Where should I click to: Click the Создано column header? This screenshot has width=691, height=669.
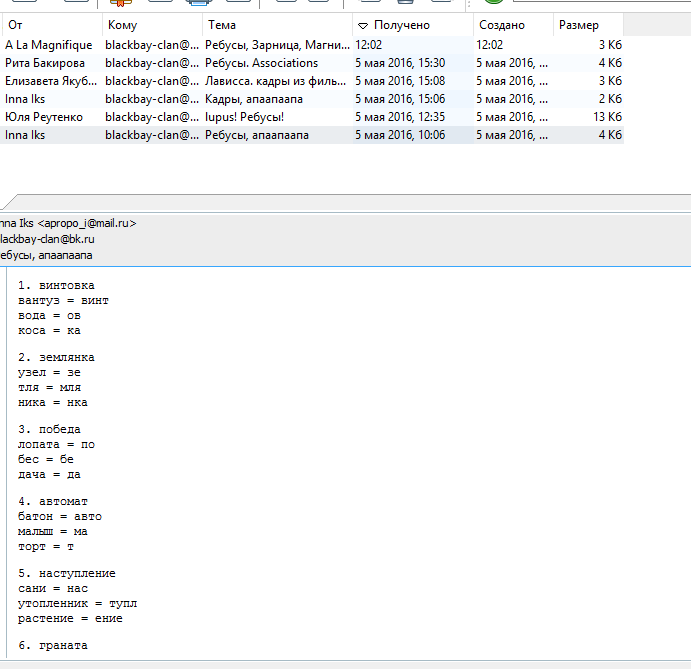click(512, 25)
